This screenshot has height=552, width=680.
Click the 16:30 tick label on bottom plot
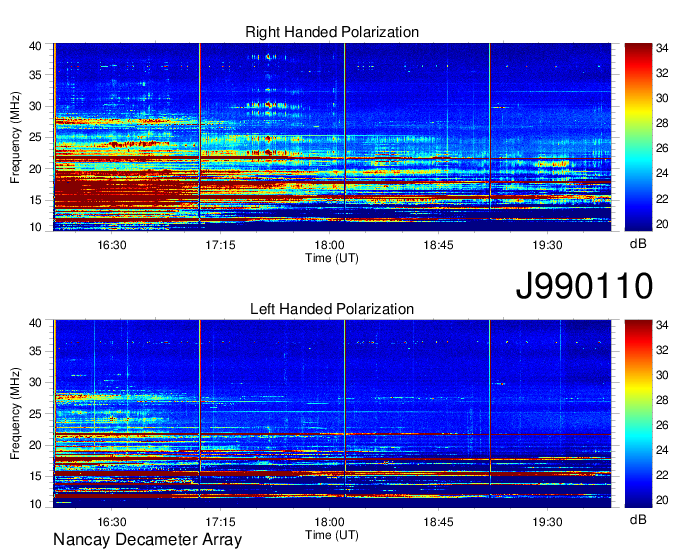point(111,522)
